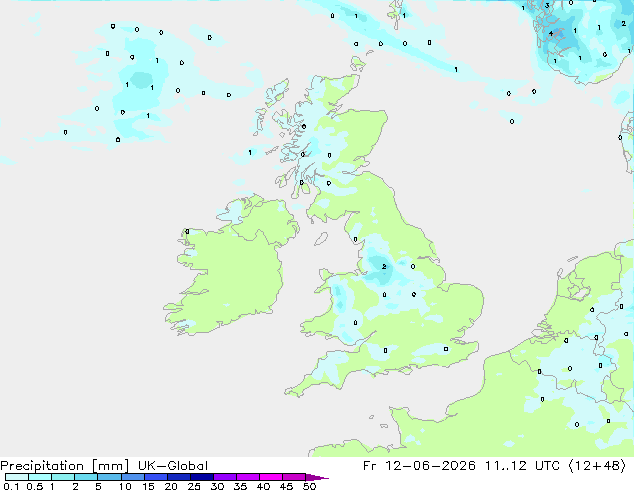Click the "11..12 UTC" time text
This screenshot has height=490, width=634.
[522, 466]
